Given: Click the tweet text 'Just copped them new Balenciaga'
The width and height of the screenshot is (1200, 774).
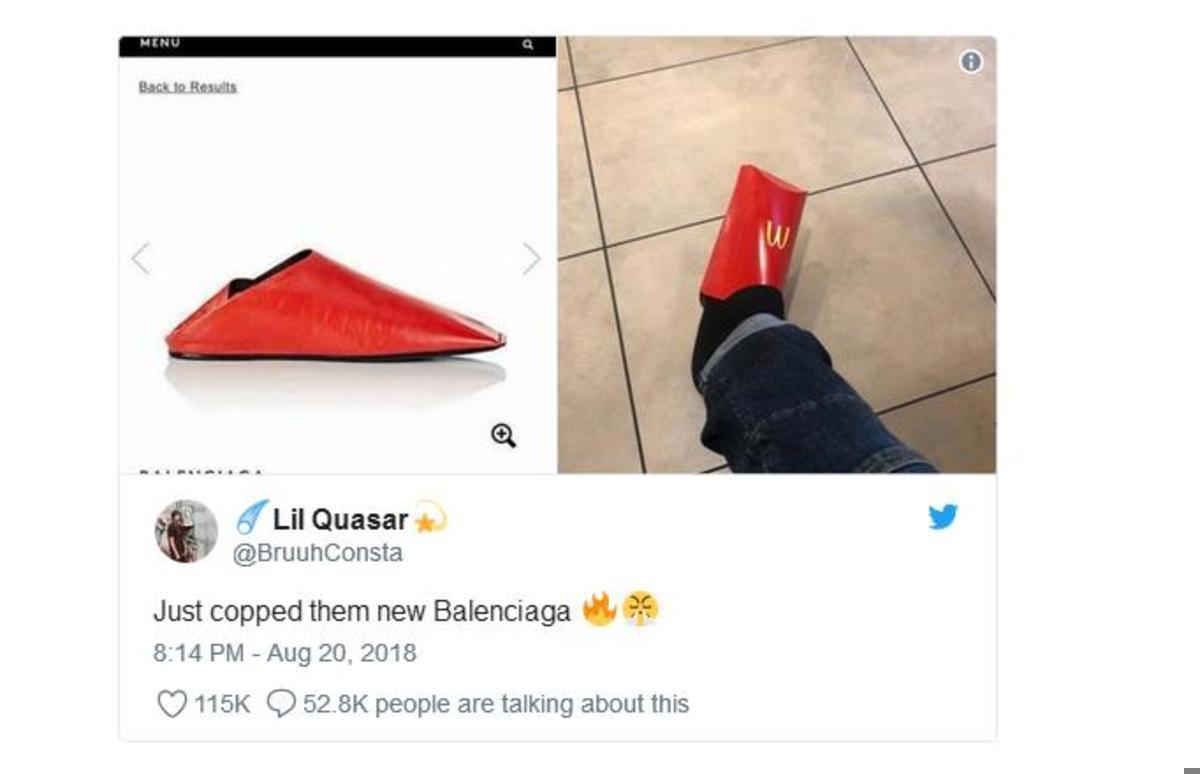Looking at the screenshot, I should (x=362, y=612).
